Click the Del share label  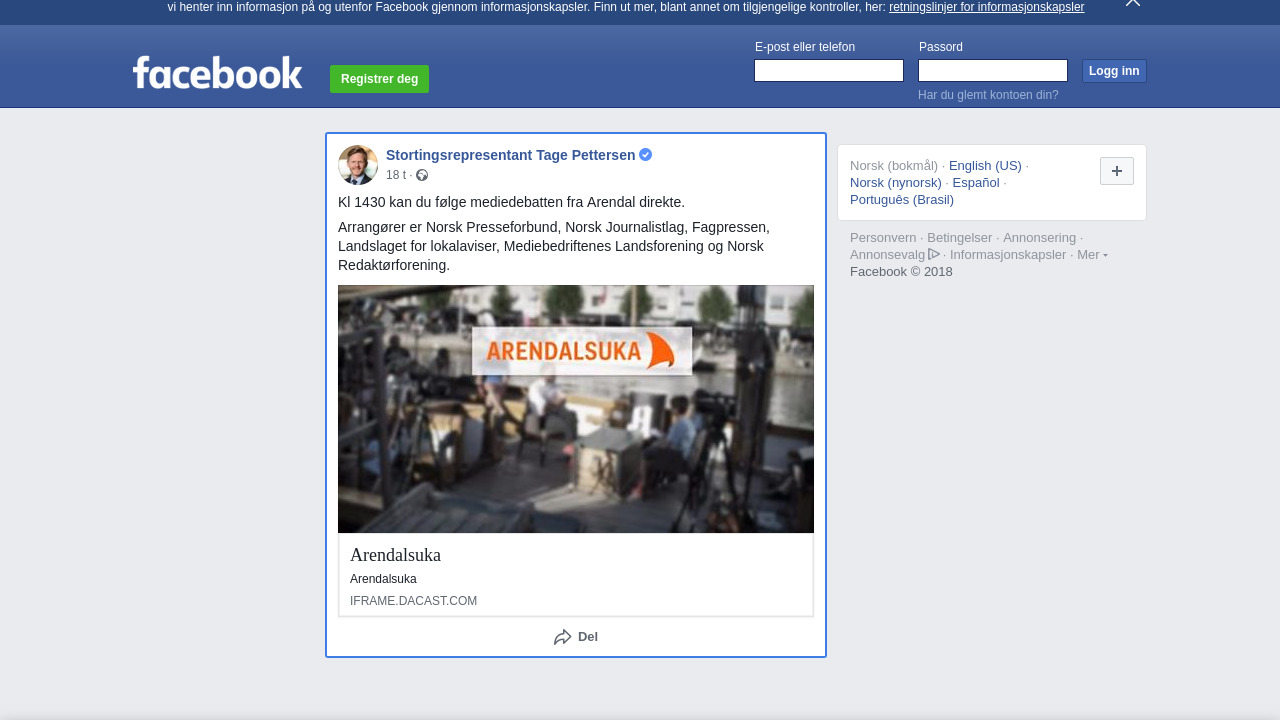tap(588, 637)
